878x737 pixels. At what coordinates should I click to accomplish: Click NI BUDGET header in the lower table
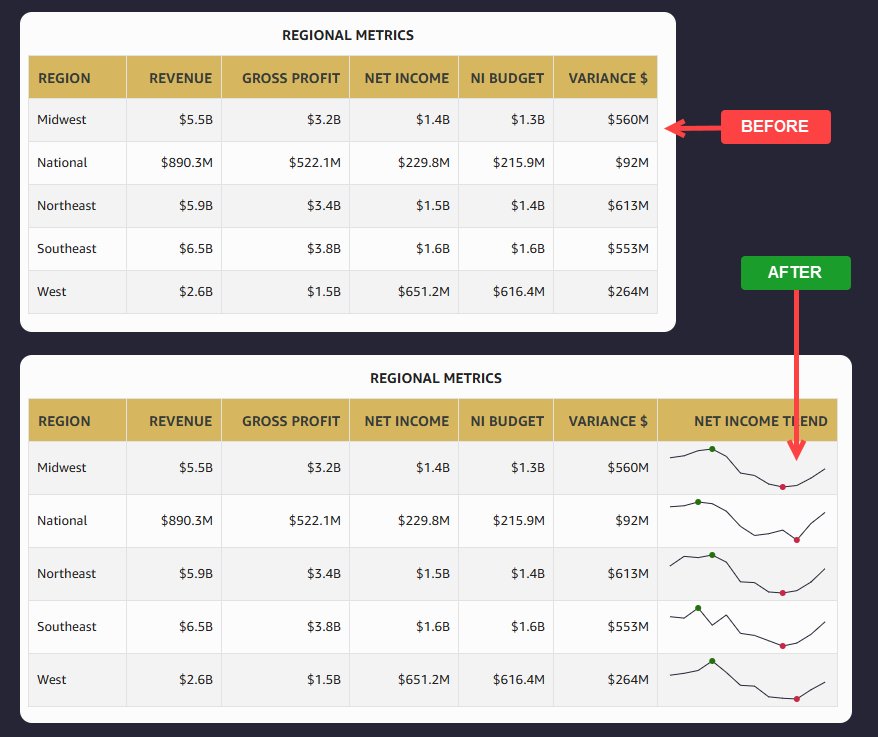(x=507, y=421)
